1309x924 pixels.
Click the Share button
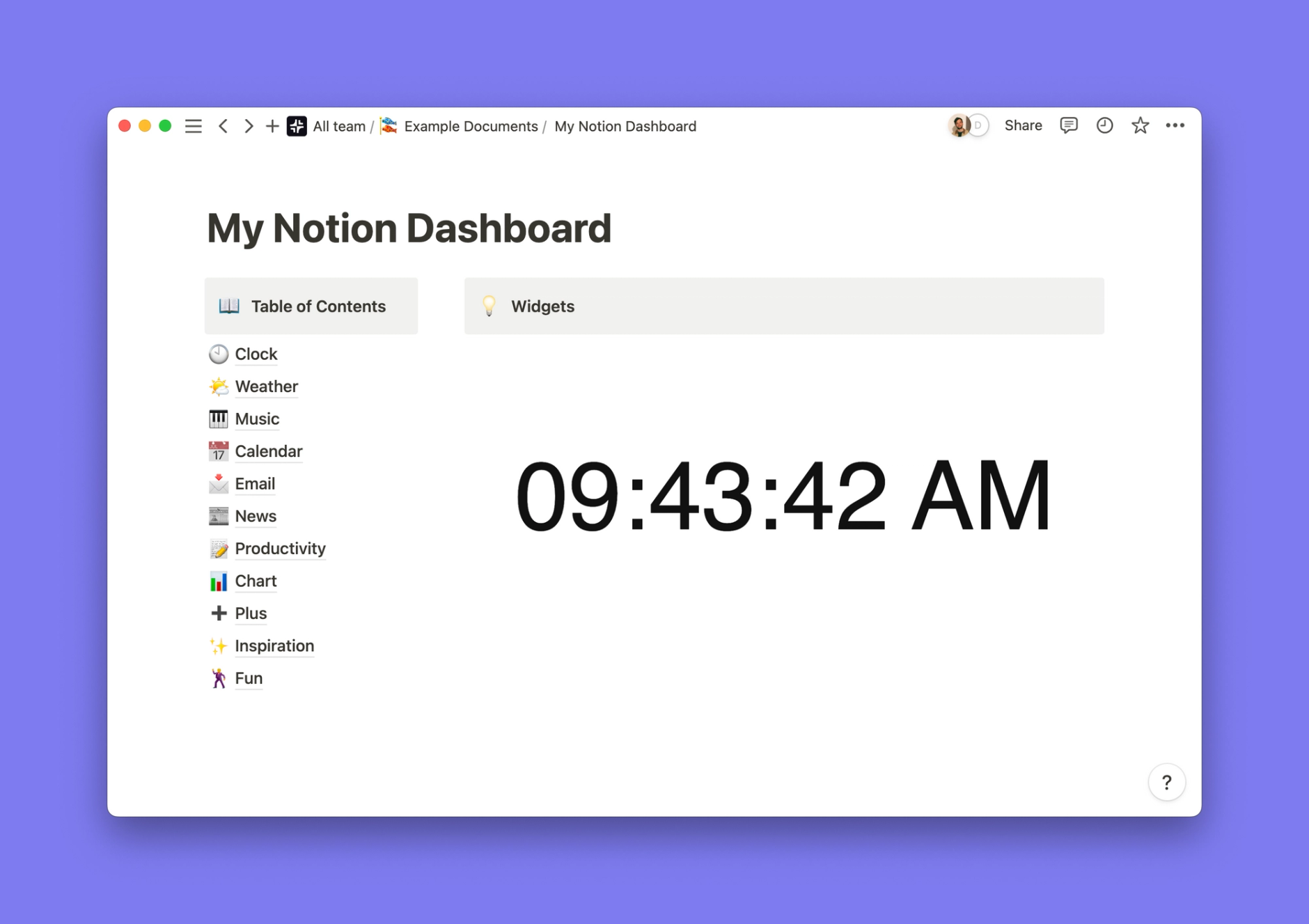coord(1023,125)
